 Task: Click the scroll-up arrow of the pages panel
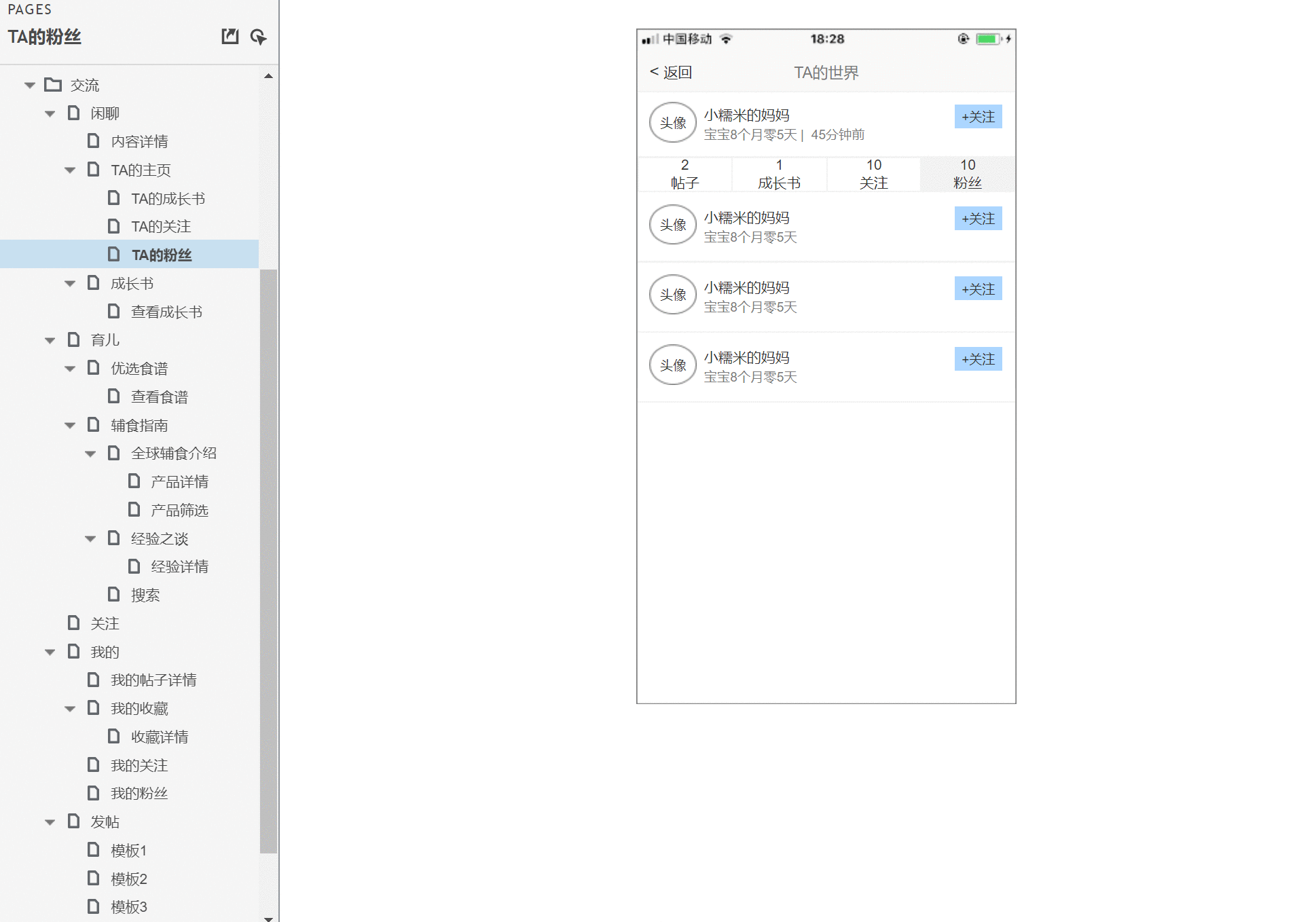pyautogui.click(x=269, y=76)
